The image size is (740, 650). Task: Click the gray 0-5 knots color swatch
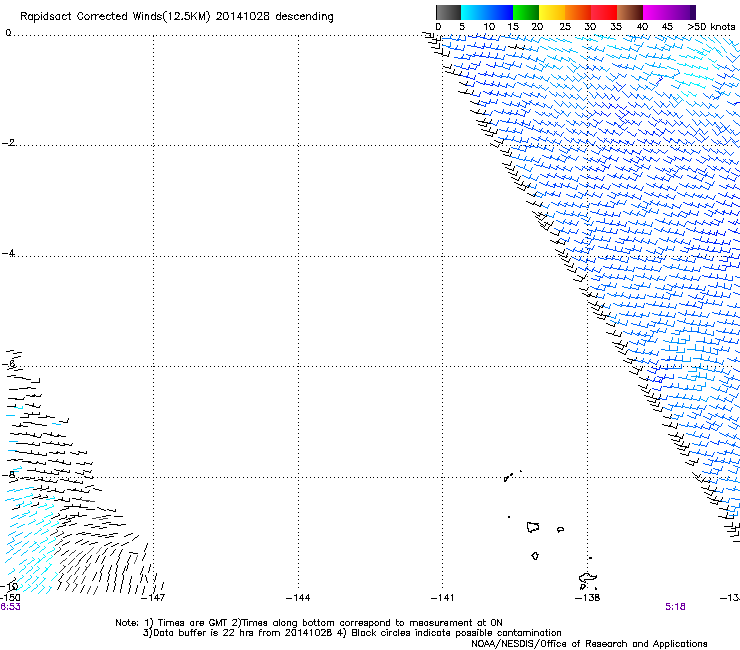pyautogui.click(x=448, y=12)
